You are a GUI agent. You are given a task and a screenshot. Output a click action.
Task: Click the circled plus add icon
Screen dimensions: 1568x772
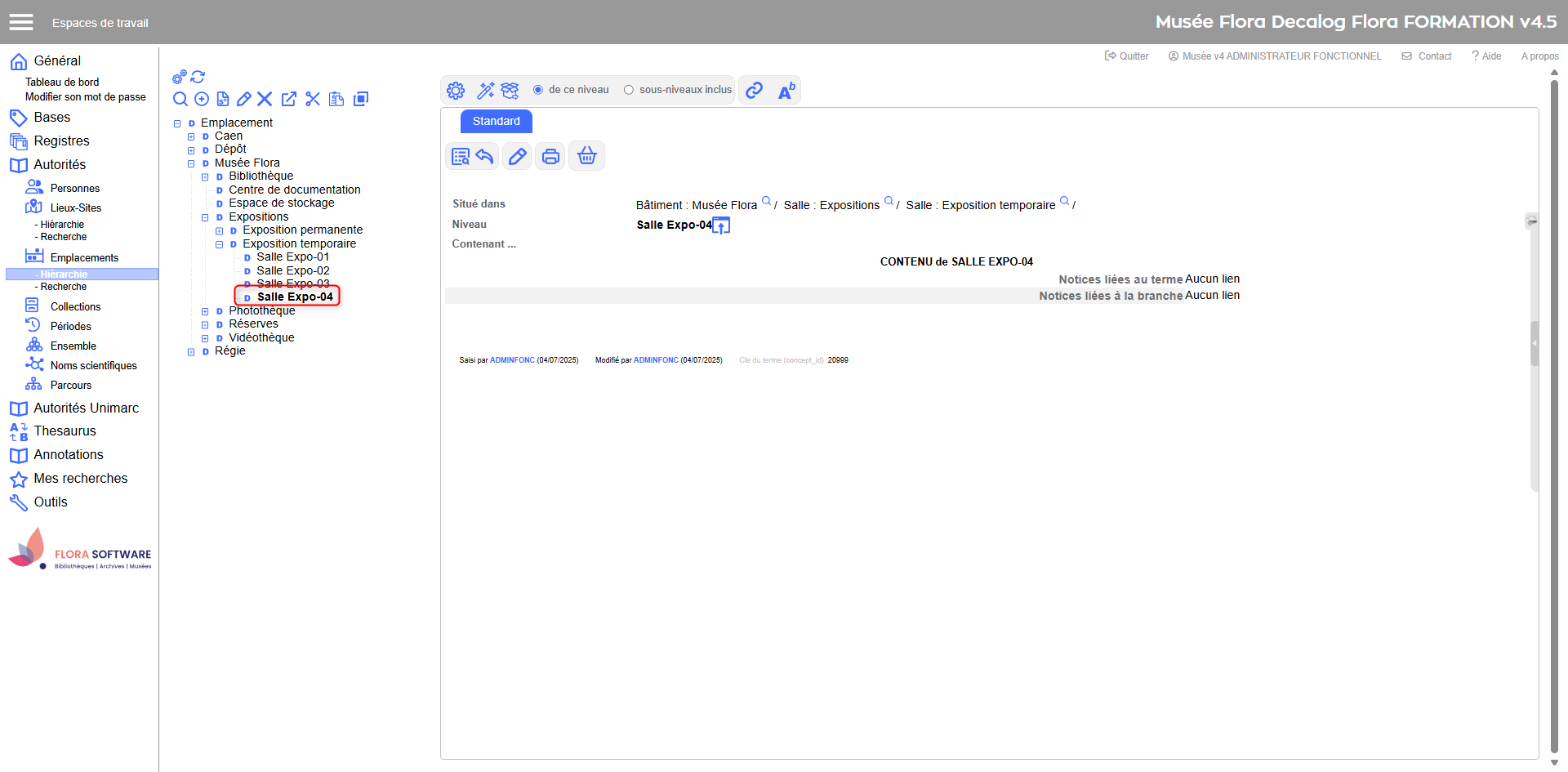click(202, 99)
